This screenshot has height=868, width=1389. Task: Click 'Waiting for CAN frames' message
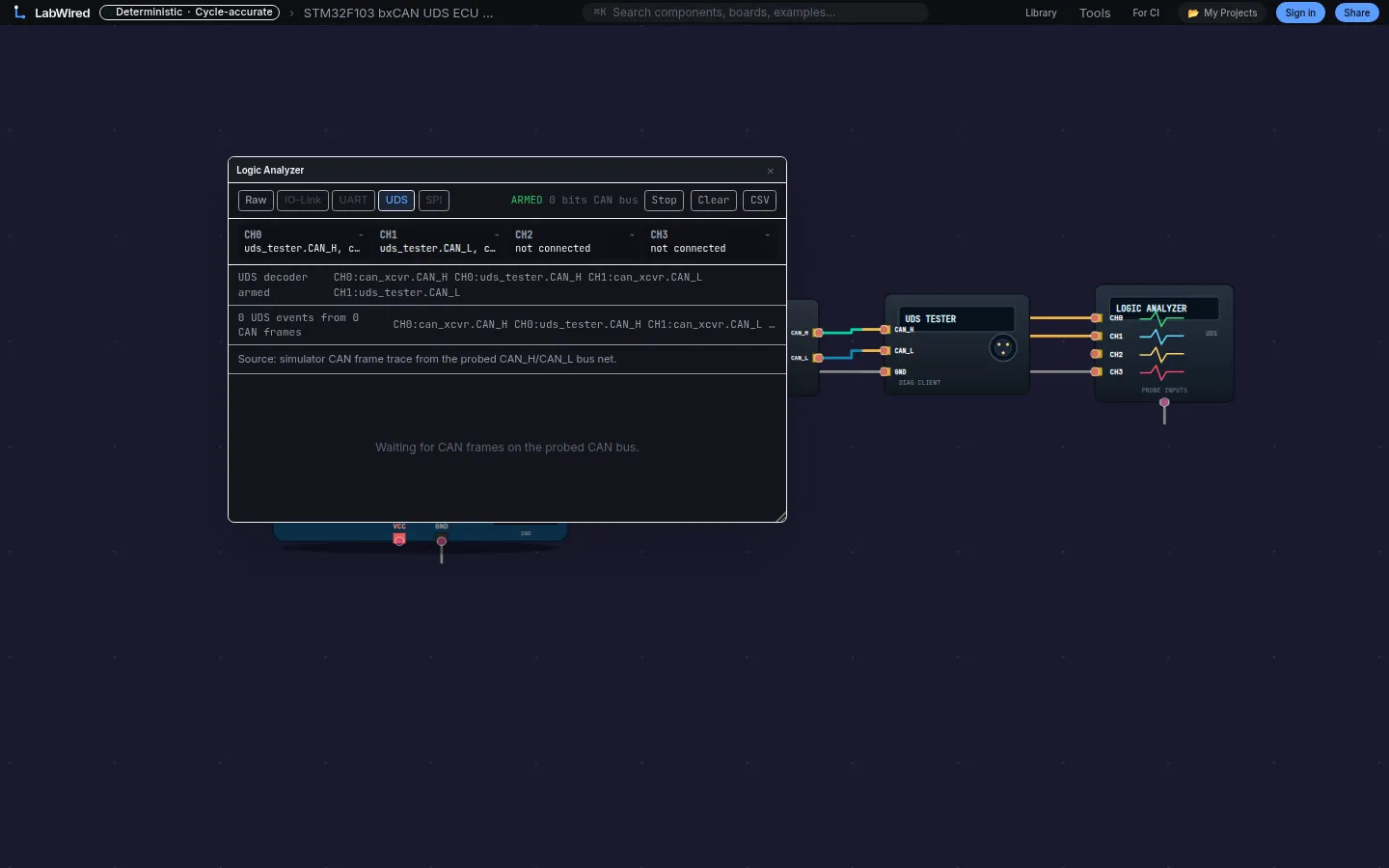(507, 448)
